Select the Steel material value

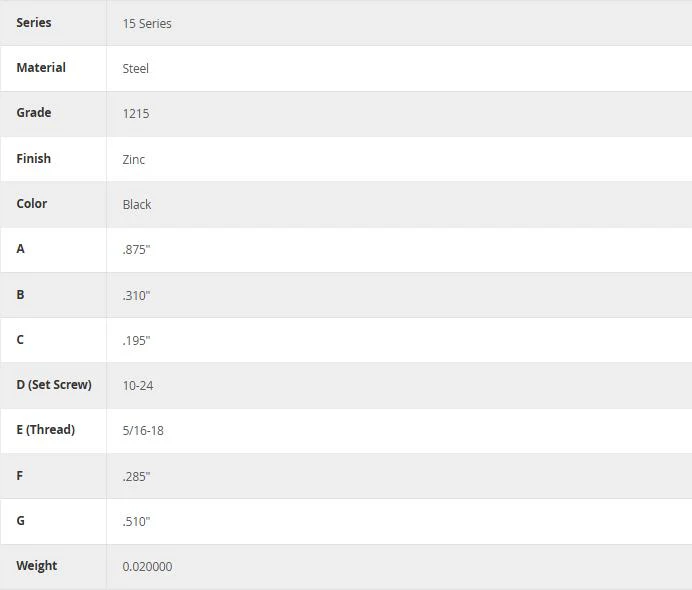click(135, 68)
